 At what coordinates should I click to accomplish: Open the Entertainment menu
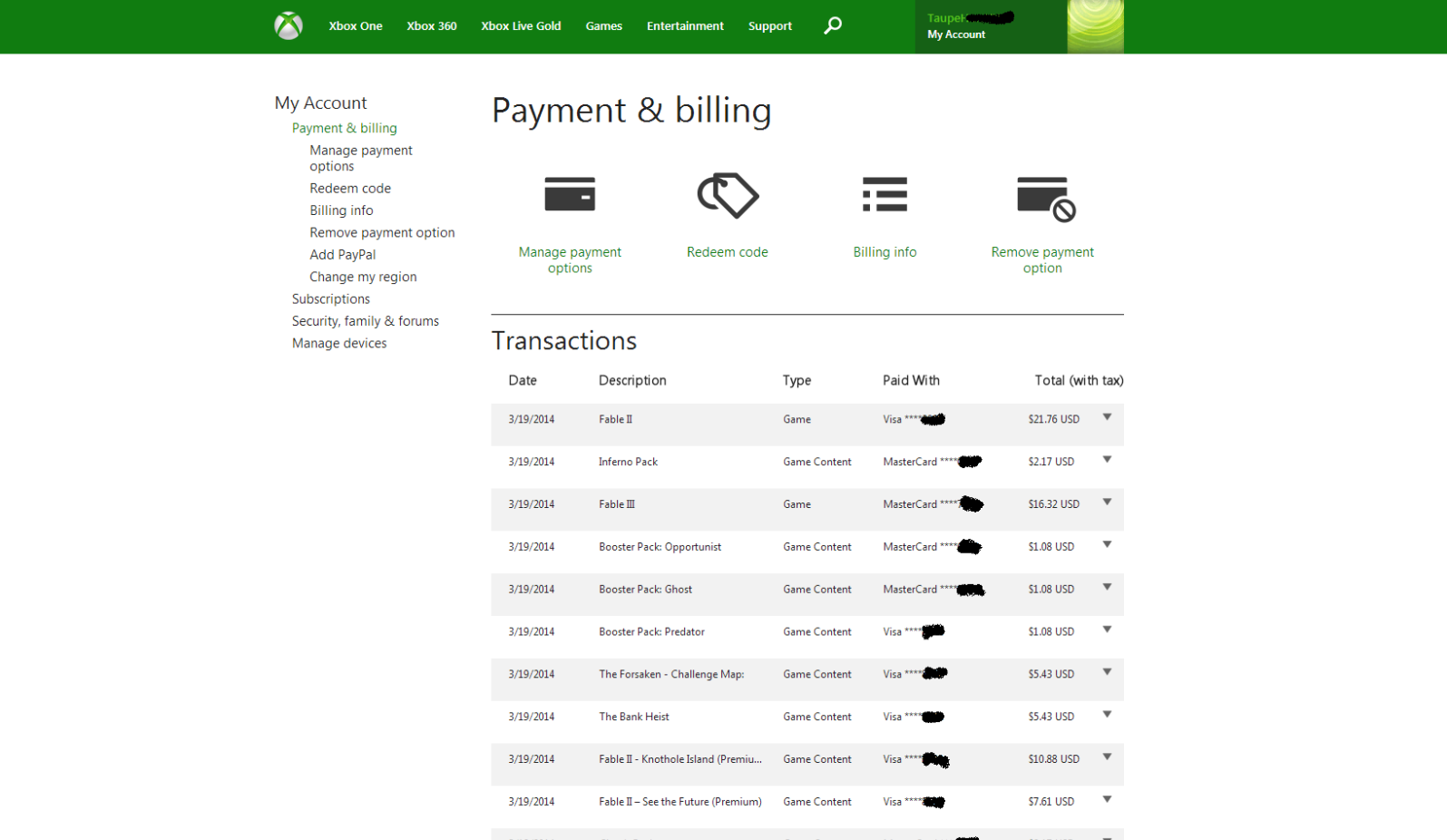click(x=685, y=26)
